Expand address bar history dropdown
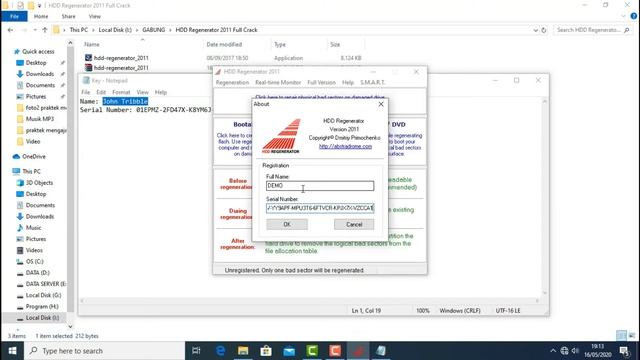640x360 pixels. pos(536,30)
